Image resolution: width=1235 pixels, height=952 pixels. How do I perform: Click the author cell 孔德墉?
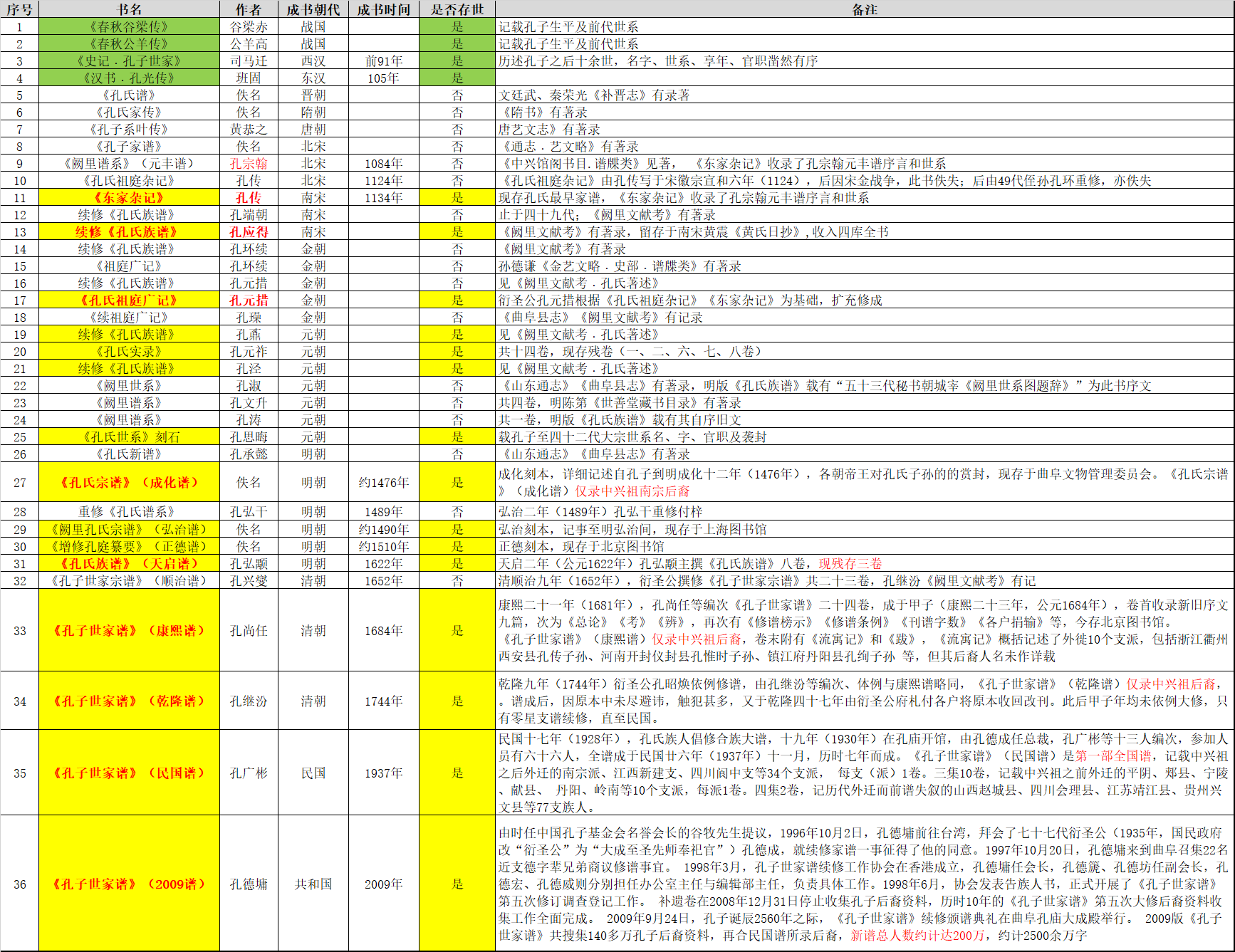tap(249, 884)
